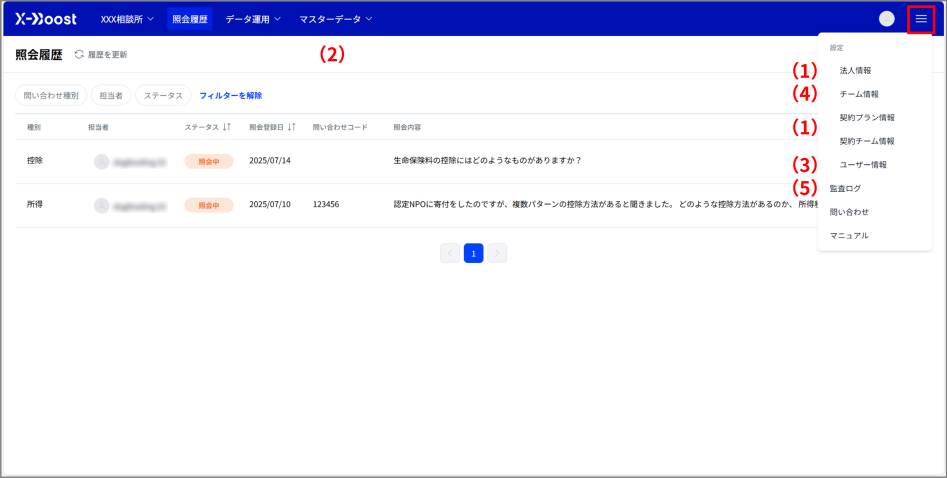Click the user avatar in header
The image size is (947, 478).
click(887, 19)
